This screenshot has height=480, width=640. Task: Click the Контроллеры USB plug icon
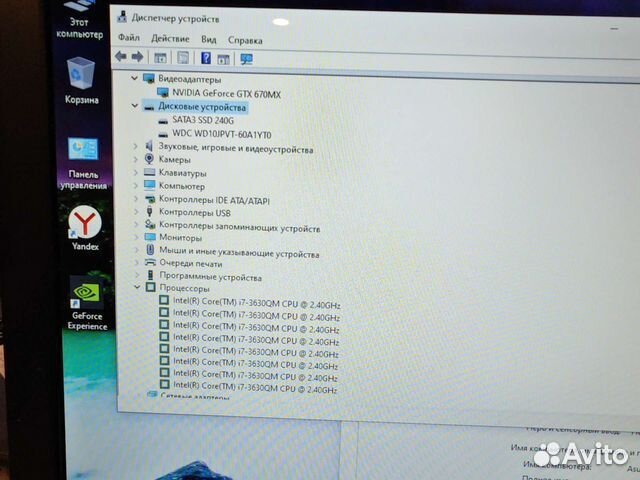point(150,211)
